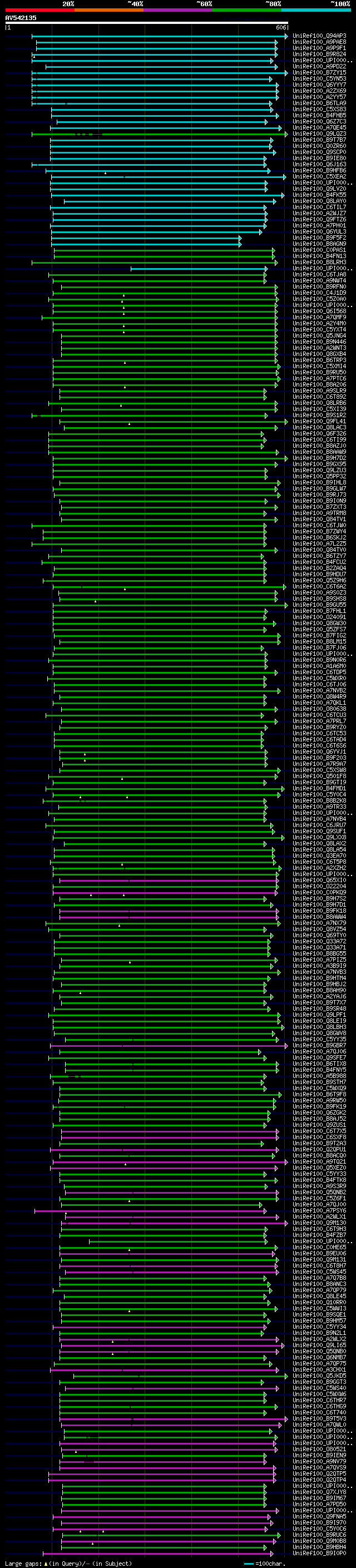Select label UniRef100_B4FN13
The image size is (356, 1568).
point(319,256)
